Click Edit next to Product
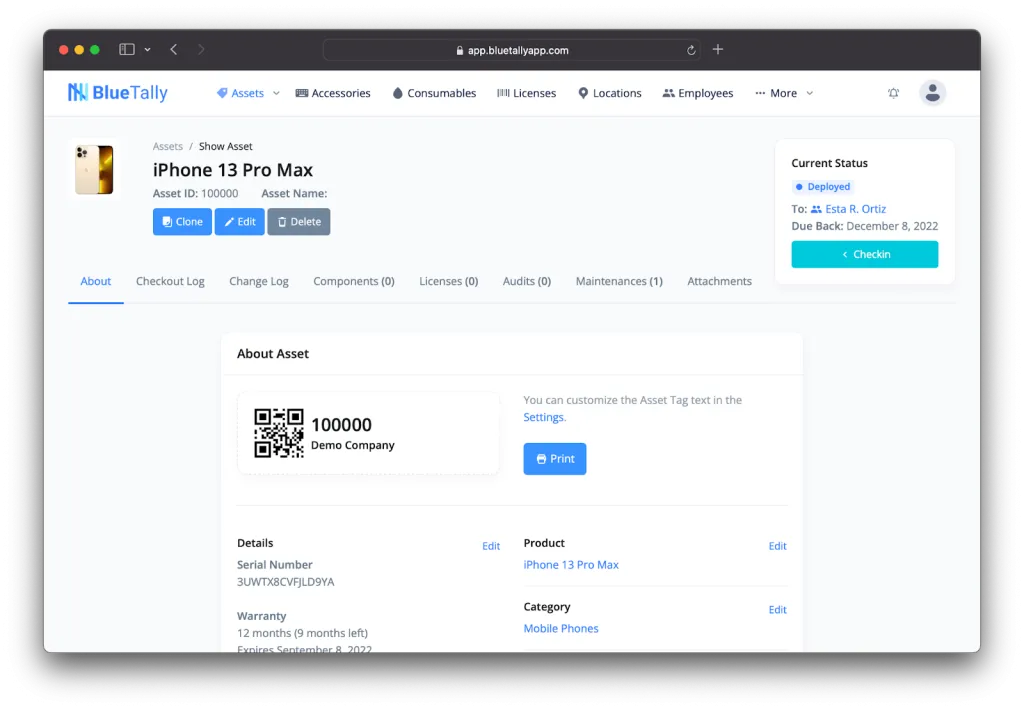The height and width of the screenshot is (710, 1024). [x=777, y=546]
